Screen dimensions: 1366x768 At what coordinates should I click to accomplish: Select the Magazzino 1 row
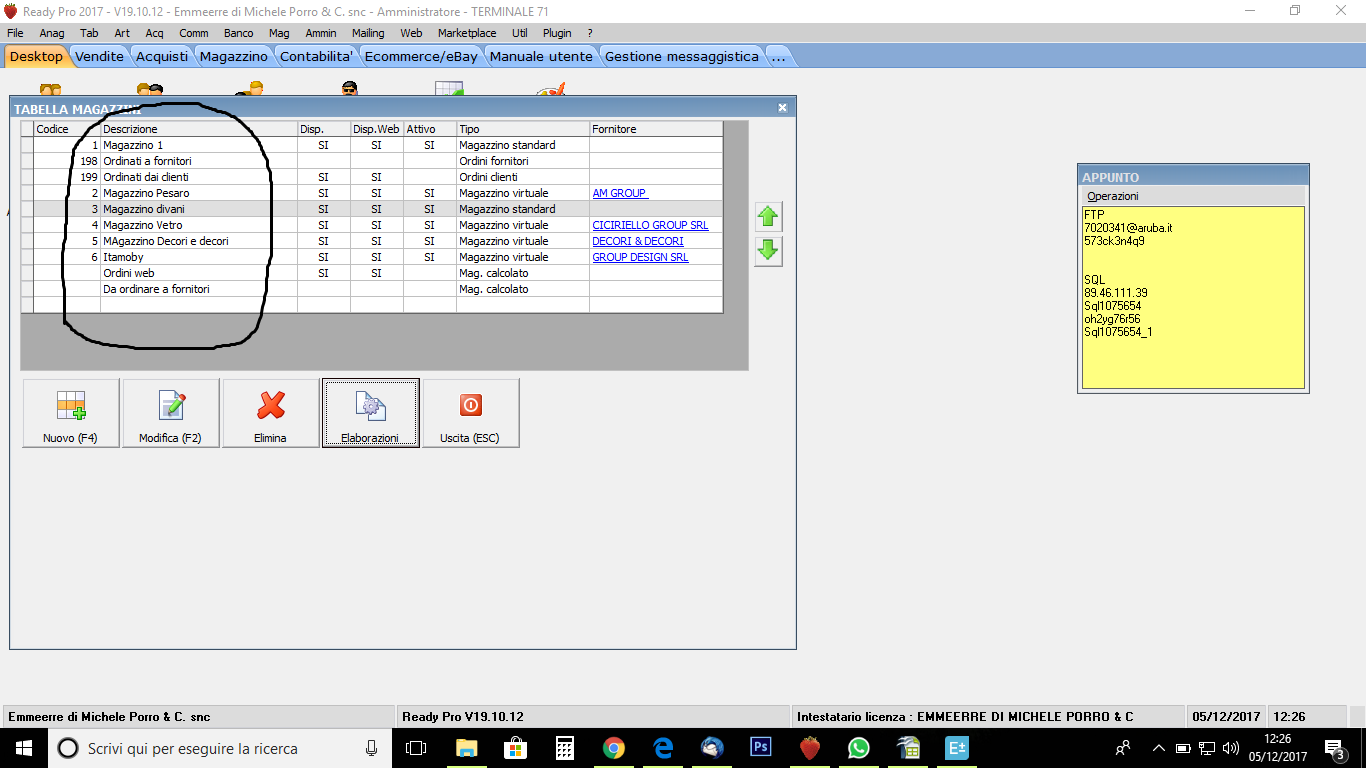click(x=372, y=145)
